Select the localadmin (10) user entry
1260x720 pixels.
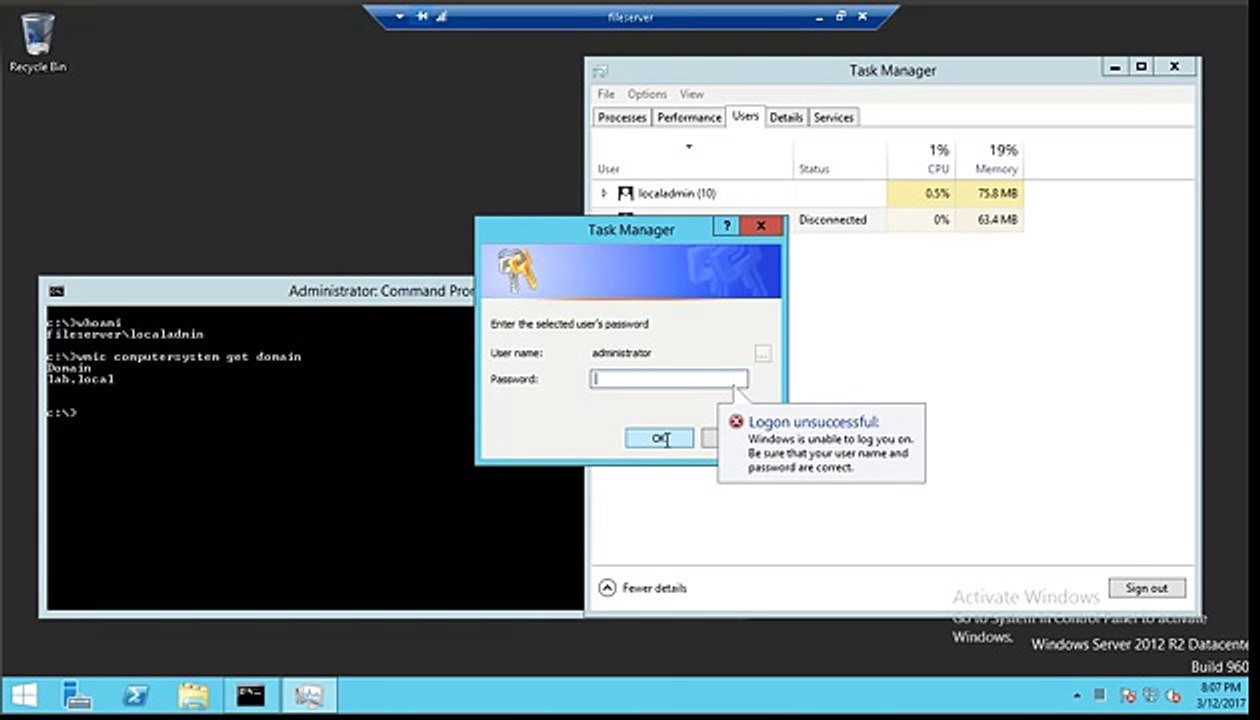coord(677,193)
